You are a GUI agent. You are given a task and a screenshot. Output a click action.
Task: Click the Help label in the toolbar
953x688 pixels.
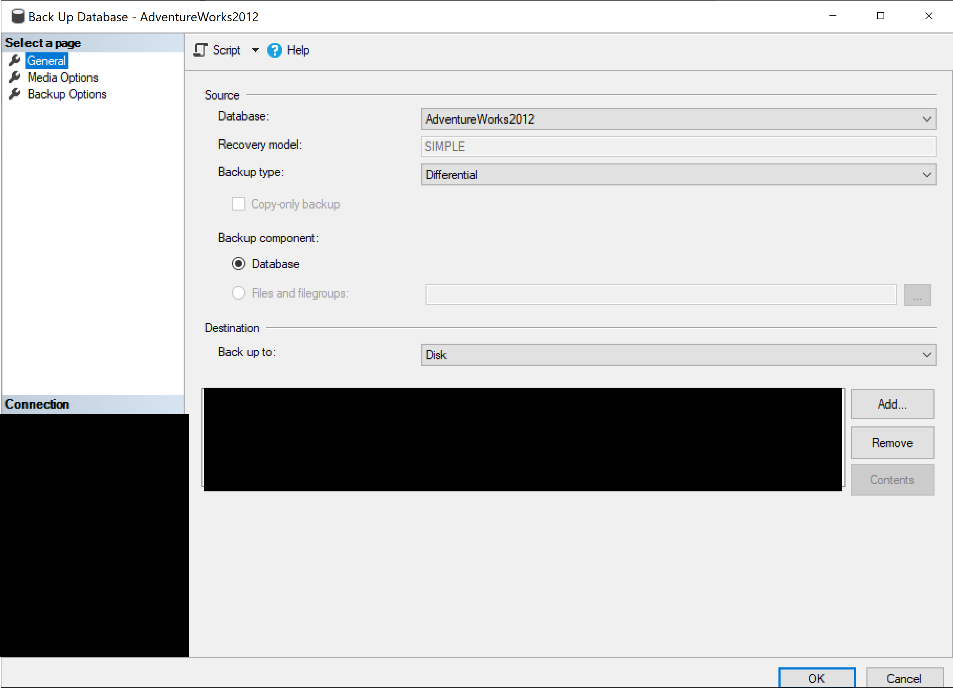(x=298, y=50)
